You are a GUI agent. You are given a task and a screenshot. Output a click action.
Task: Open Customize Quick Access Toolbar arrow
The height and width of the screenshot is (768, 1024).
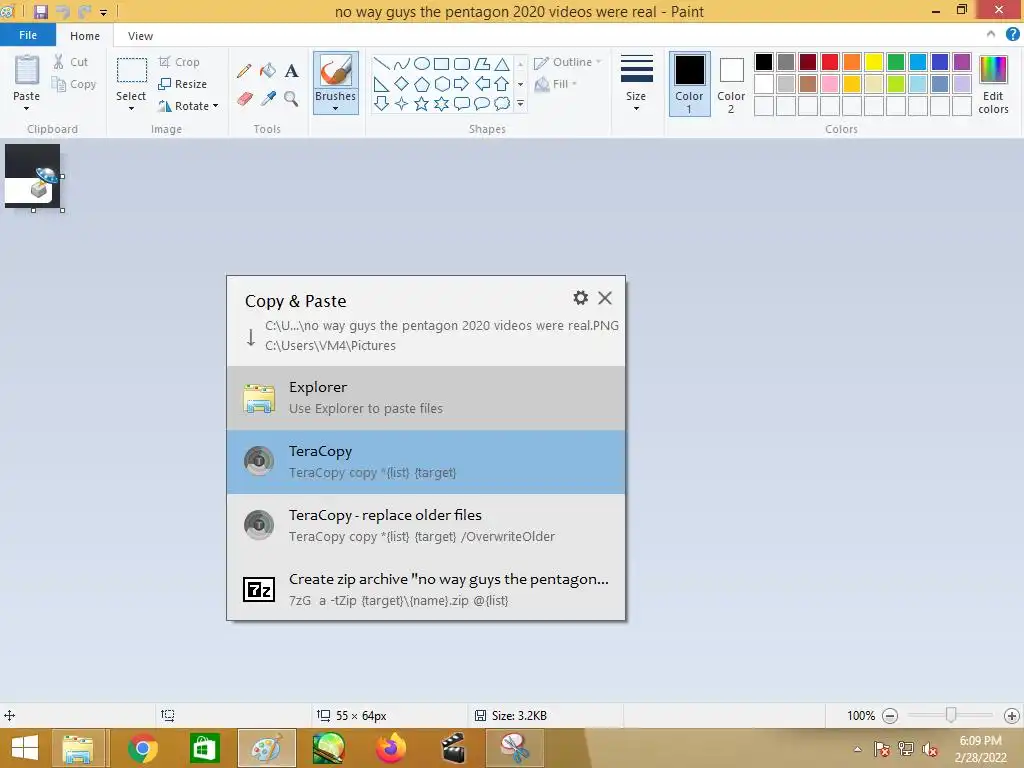click(x=103, y=12)
